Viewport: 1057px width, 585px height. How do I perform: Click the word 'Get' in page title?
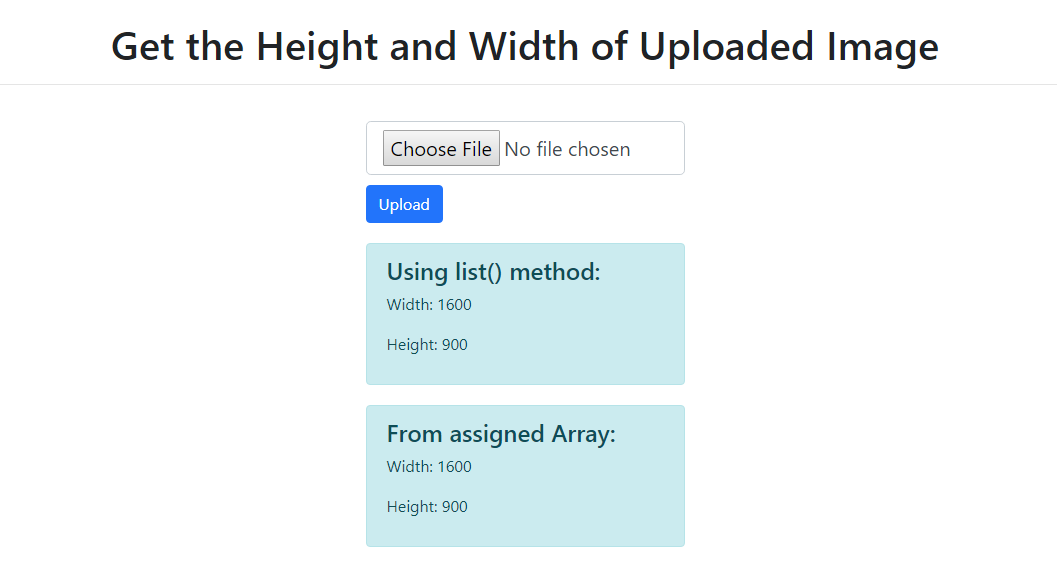(144, 47)
